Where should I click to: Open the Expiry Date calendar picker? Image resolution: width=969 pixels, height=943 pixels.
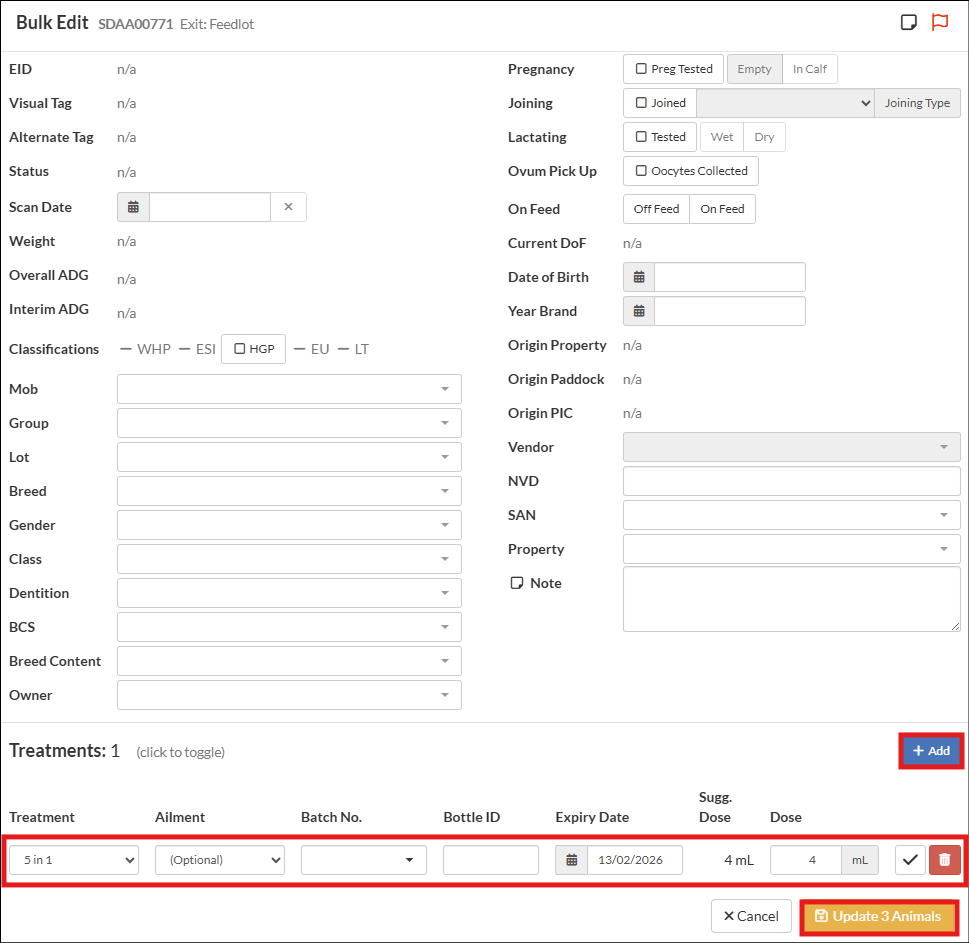point(571,860)
